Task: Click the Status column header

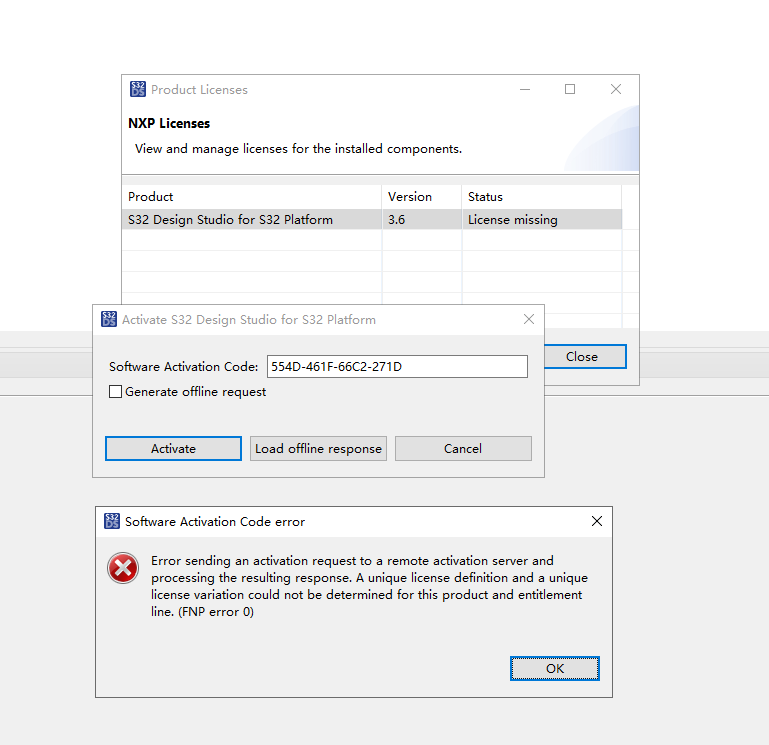Action: (542, 197)
